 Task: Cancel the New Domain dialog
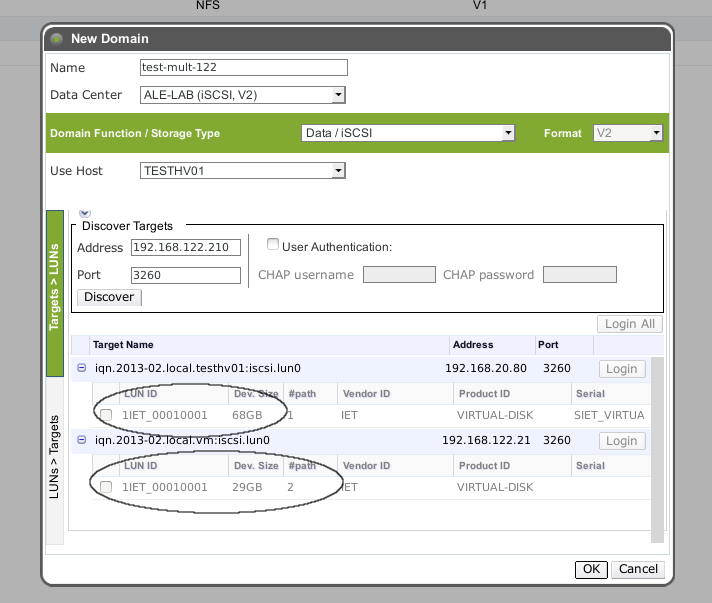(637, 569)
